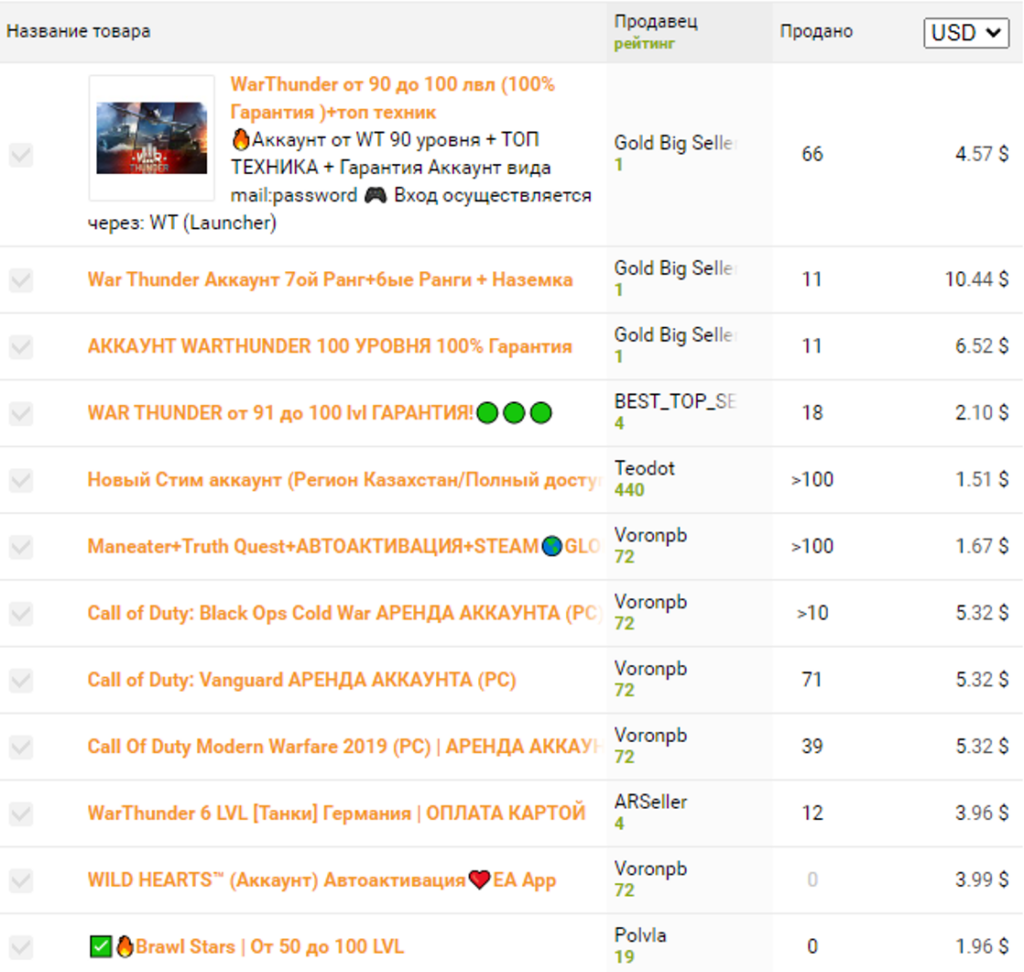This screenshot has height=972, width=1024.
Task: Click the green checkmark icon before Brawl Stars
Action: 101,947
